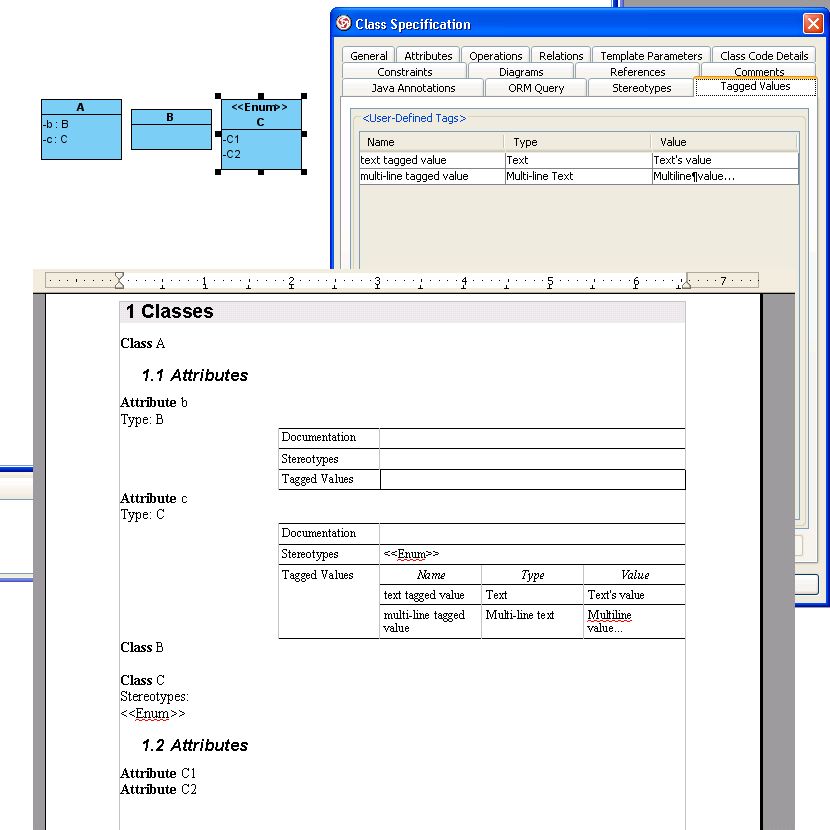Switch to the Attributes tab
This screenshot has height=830, width=830.
428,56
